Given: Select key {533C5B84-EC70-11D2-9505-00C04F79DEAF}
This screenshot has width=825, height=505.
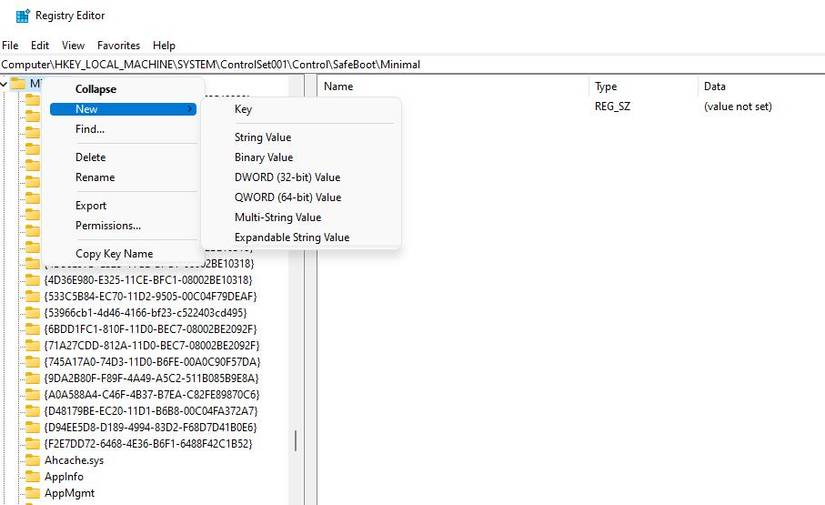Looking at the screenshot, I should [150, 296].
